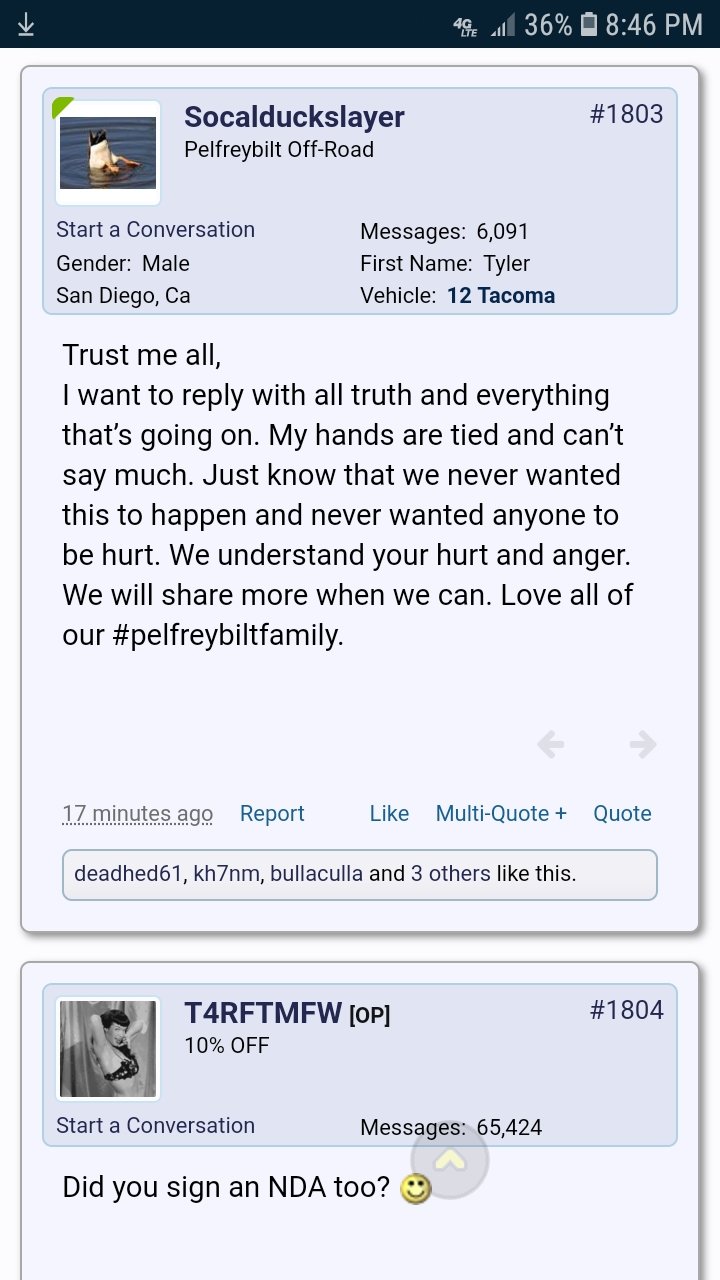Tap the 4G LTE signal icon
This screenshot has height=1280, width=720.
coord(465,25)
